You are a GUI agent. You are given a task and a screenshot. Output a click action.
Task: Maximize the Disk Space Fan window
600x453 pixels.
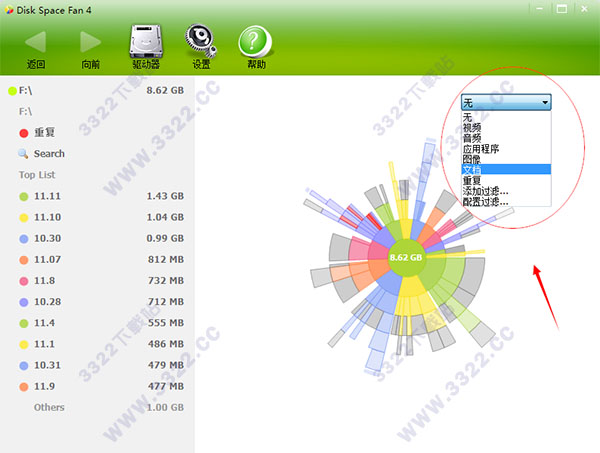(562, 8)
